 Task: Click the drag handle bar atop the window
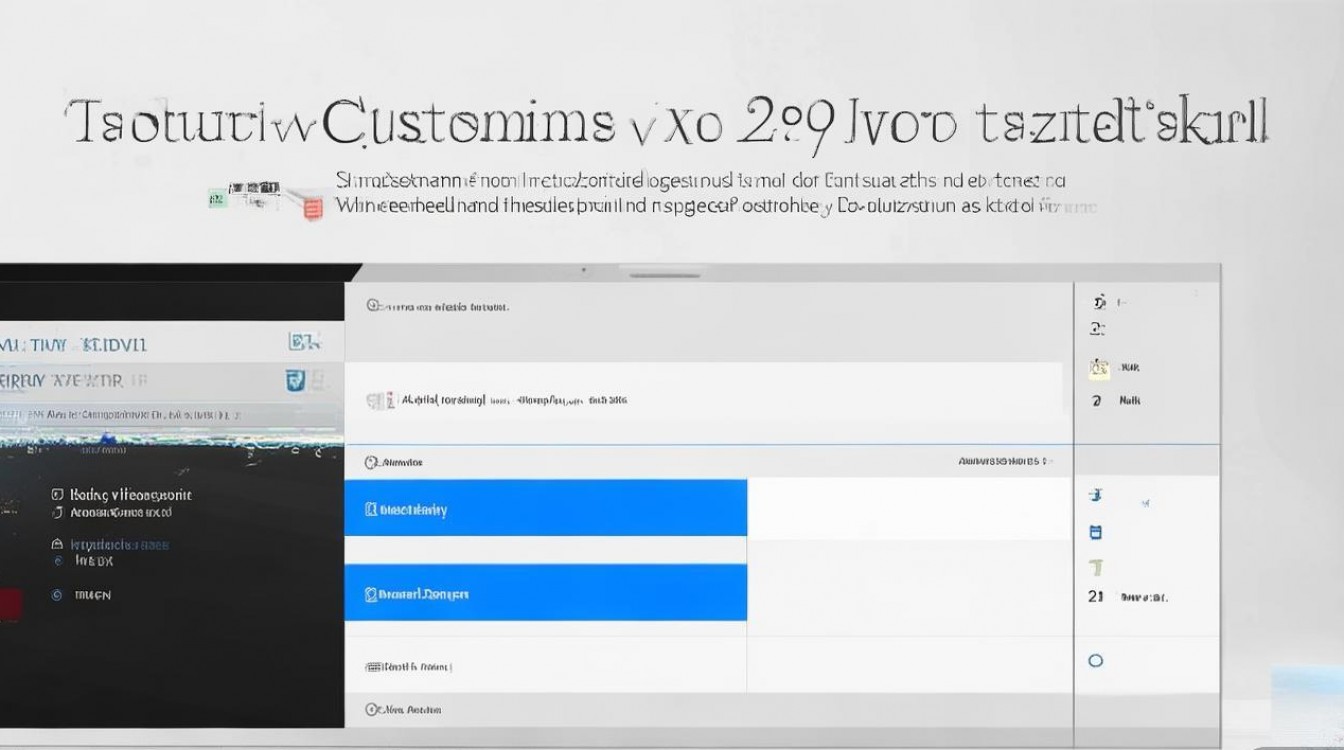click(x=664, y=273)
